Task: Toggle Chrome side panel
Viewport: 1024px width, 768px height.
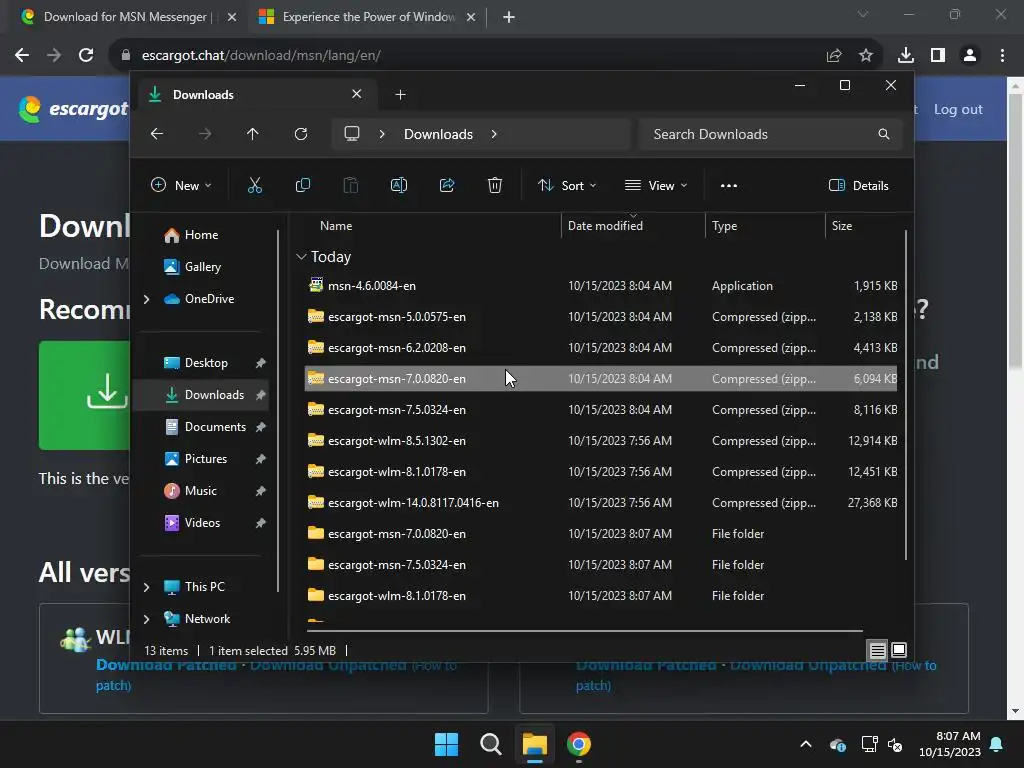Action: (x=938, y=56)
